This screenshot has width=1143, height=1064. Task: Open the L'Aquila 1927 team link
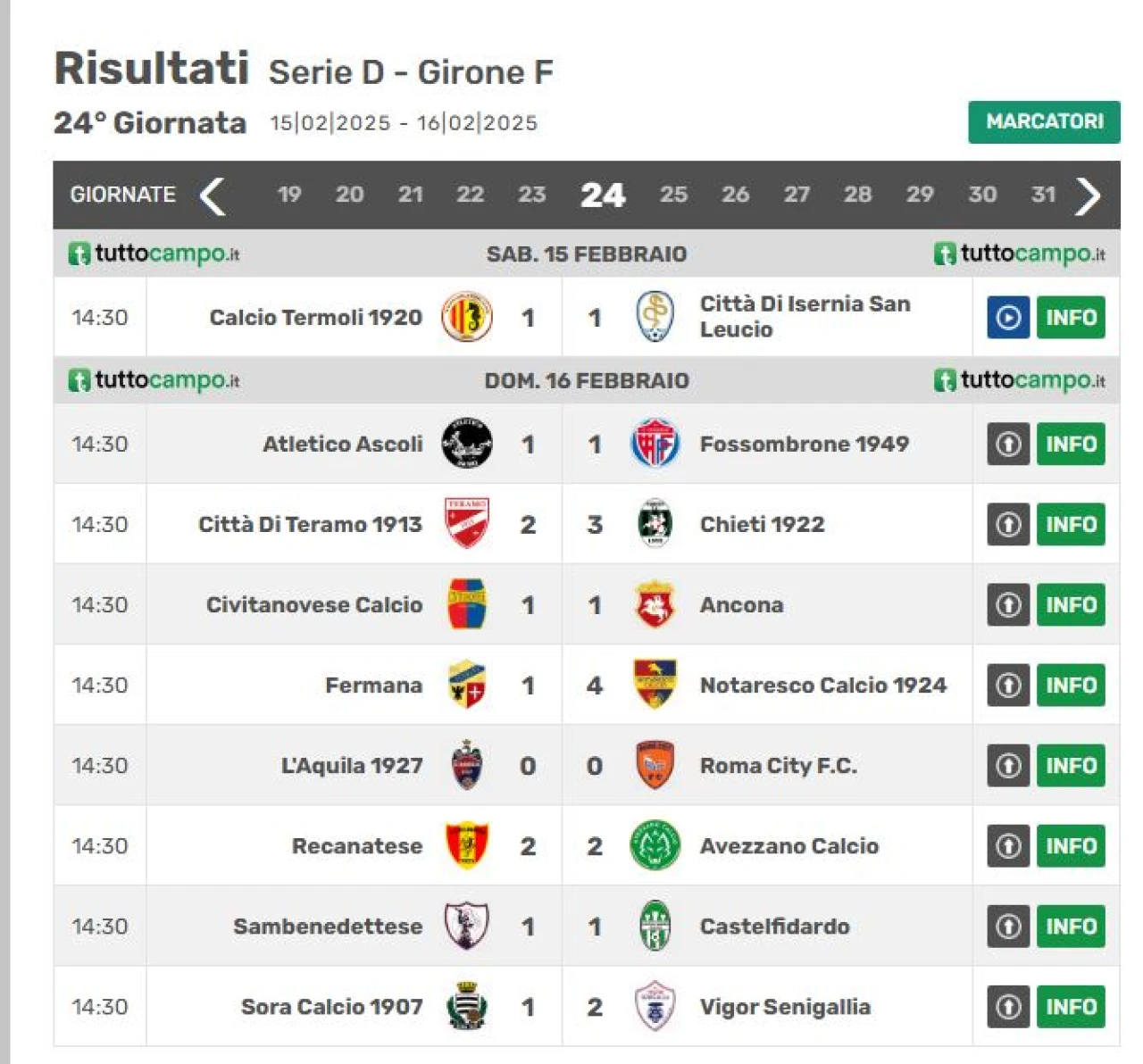click(x=352, y=766)
